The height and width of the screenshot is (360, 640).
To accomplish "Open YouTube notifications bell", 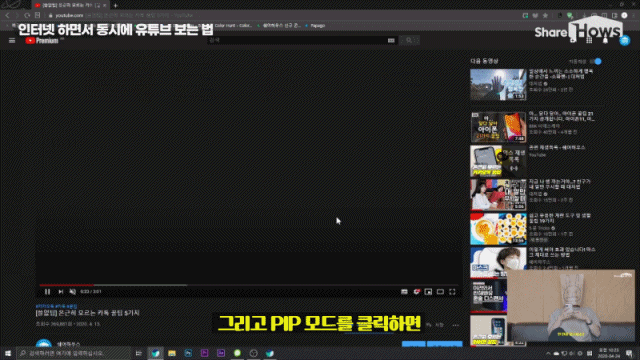I will (605, 40).
